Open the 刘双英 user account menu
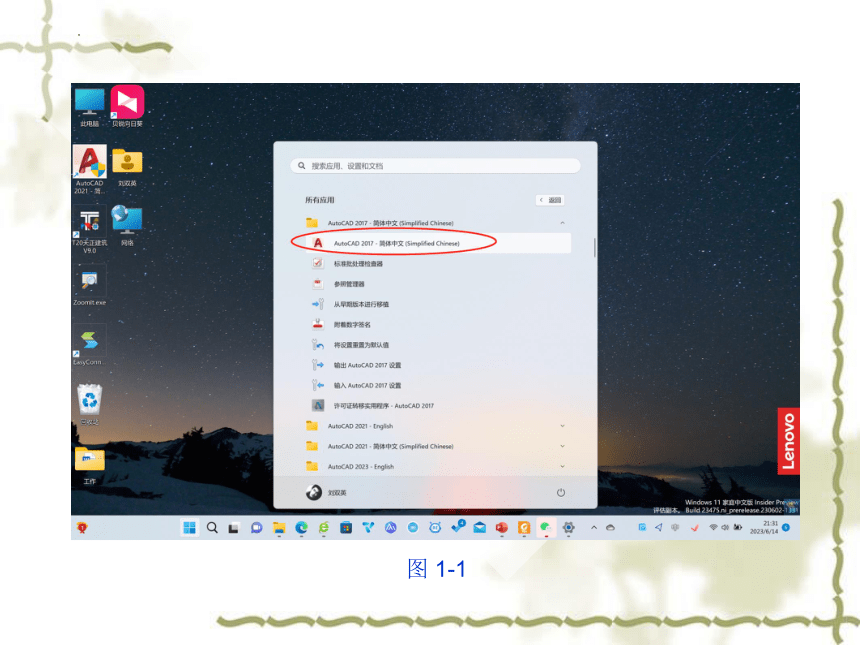This screenshot has width=860, height=645. 326,493
